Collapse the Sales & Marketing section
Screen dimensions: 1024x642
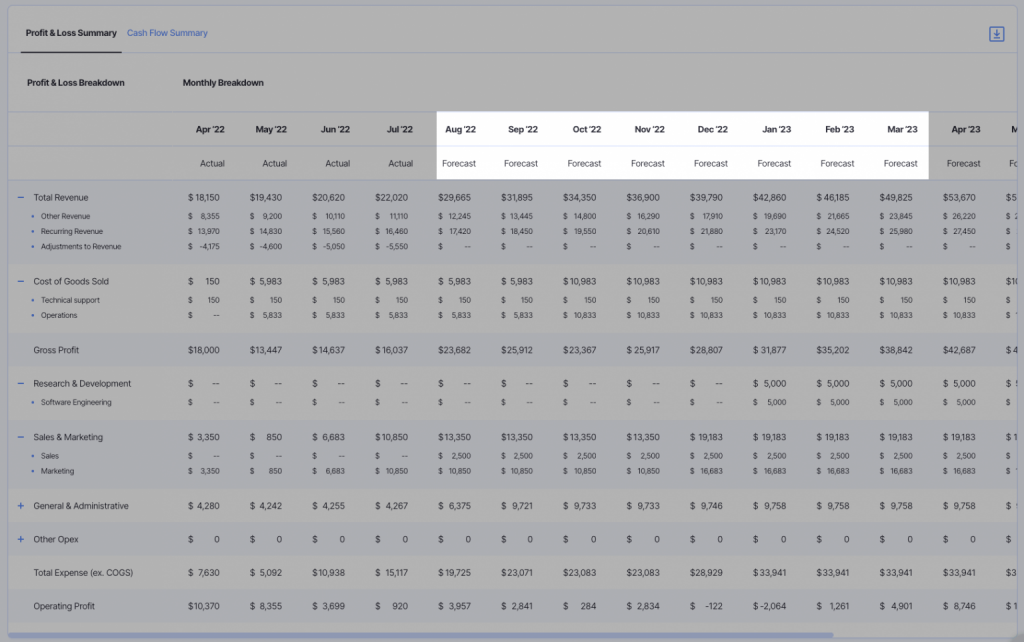click(20, 437)
